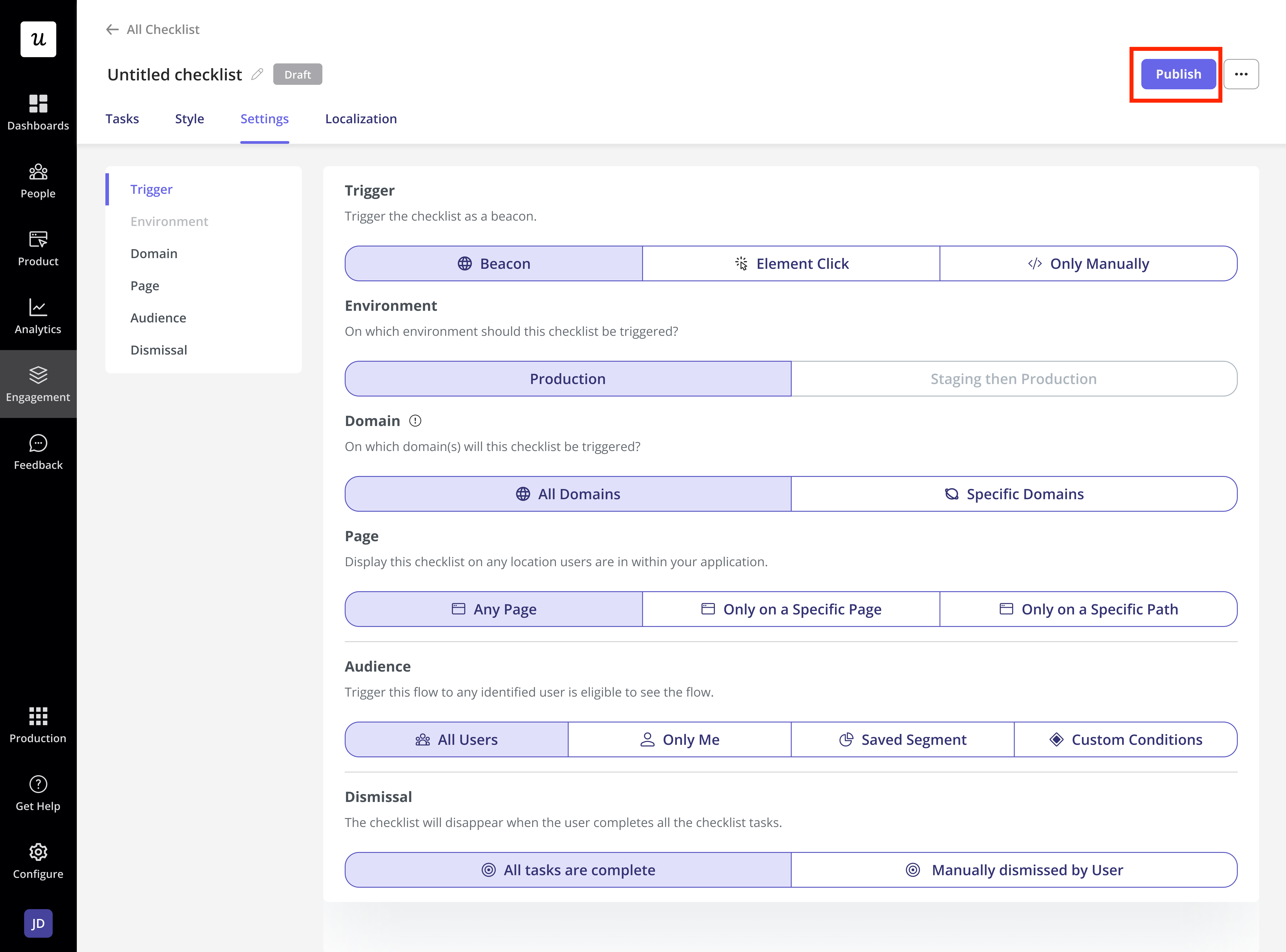Screen dimensions: 1286x952
Task: Select All Domains option
Action: pyautogui.click(x=568, y=494)
